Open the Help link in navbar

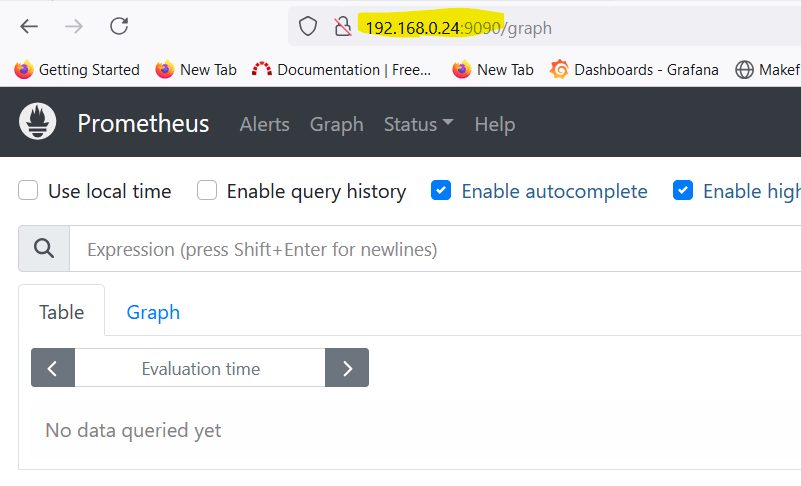(494, 124)
